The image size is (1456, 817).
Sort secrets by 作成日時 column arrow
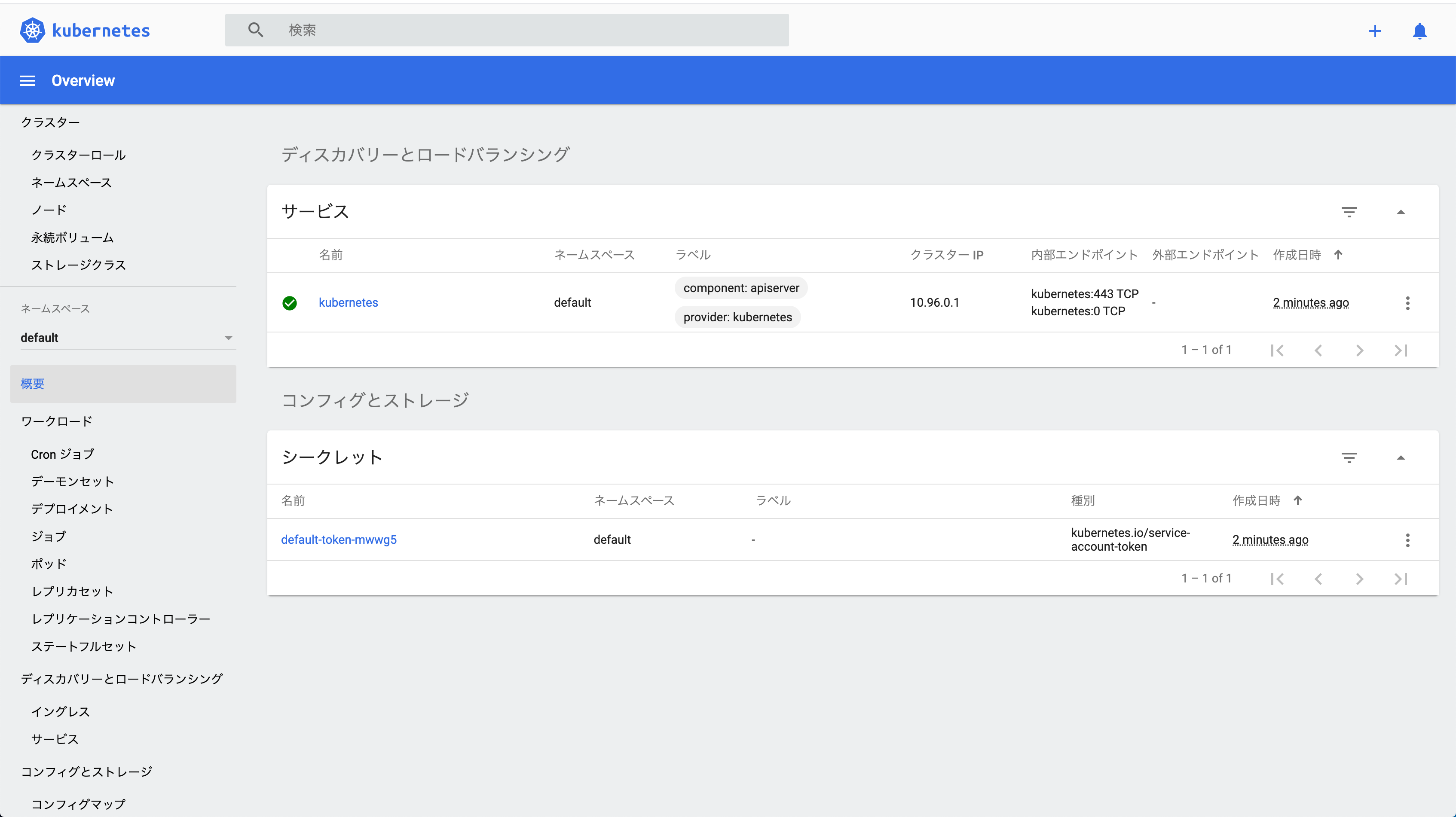click(x=1297, y=500)
